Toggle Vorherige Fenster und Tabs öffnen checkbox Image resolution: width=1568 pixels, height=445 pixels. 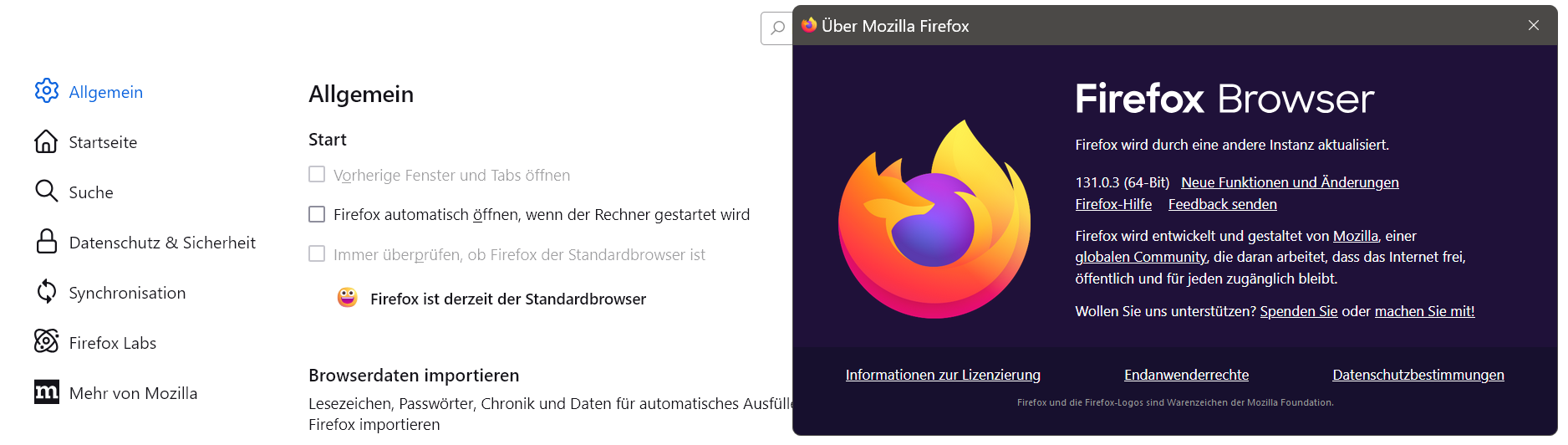[317, 174]
